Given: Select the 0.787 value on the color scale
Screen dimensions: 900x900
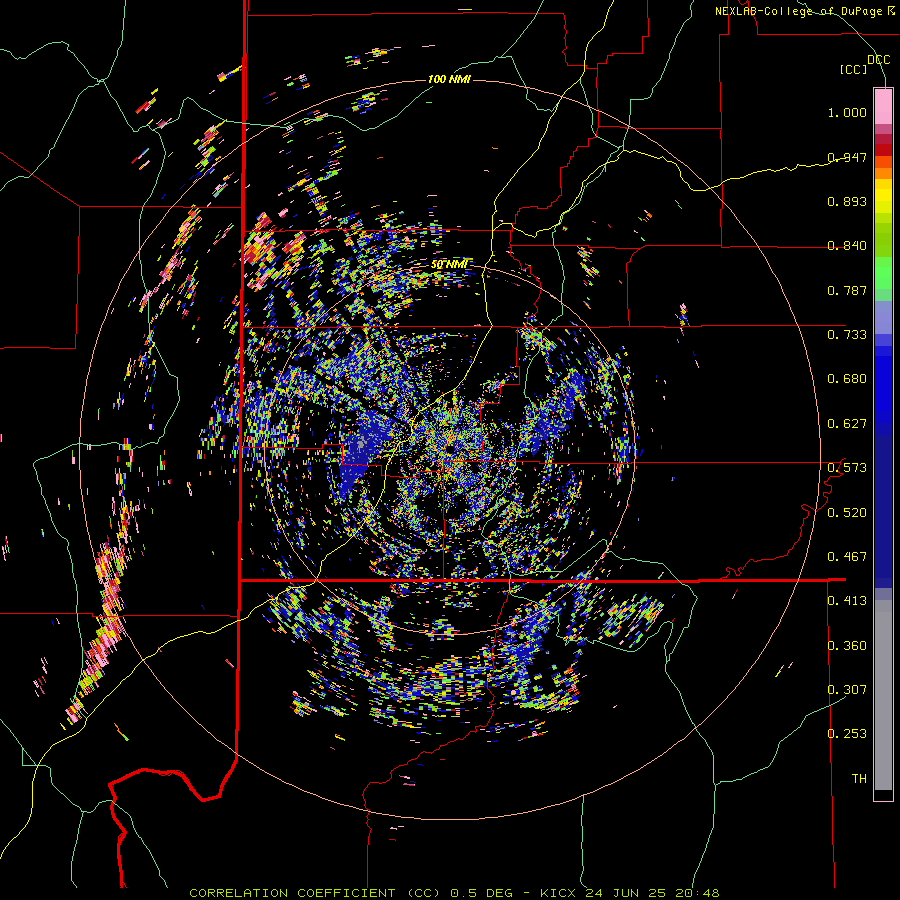Looking at the screenshot, I should (847, 290).
